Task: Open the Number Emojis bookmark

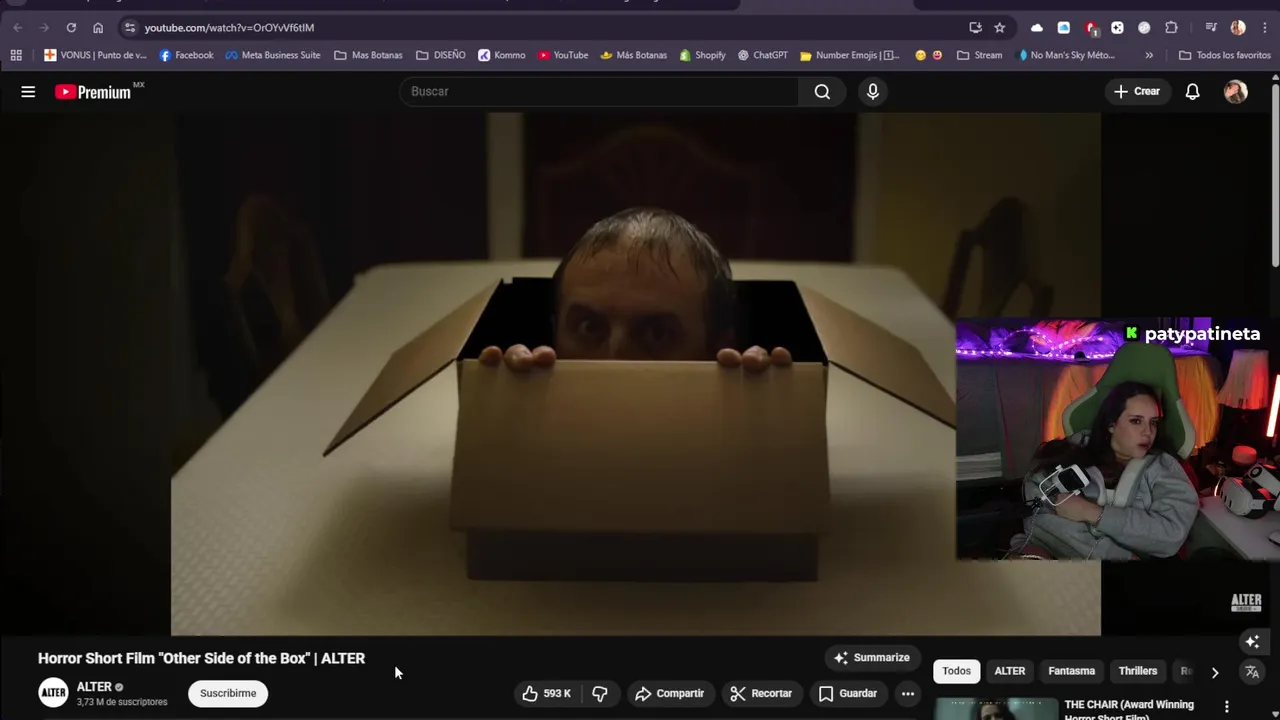Action: [x=850, y=55]
